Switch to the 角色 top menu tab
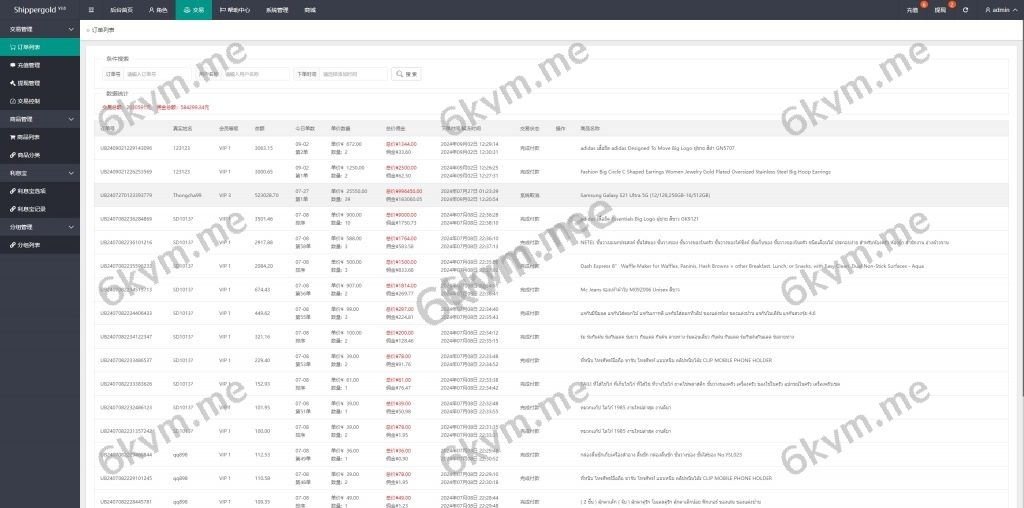Image resolution: width=1024 pixels, height=508 pixels. (158, 9)
